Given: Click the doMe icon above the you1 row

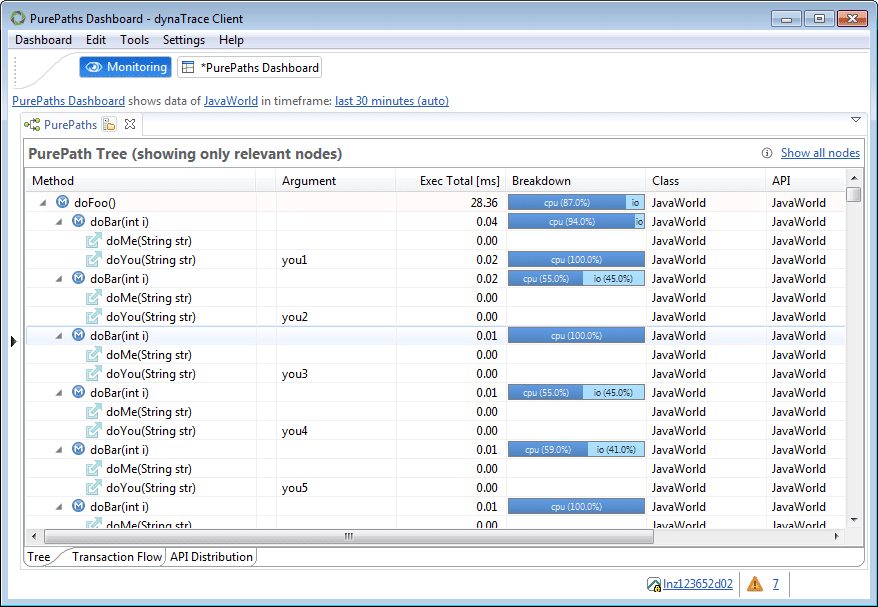Looking at the screenshot, I should coord(94,241).
